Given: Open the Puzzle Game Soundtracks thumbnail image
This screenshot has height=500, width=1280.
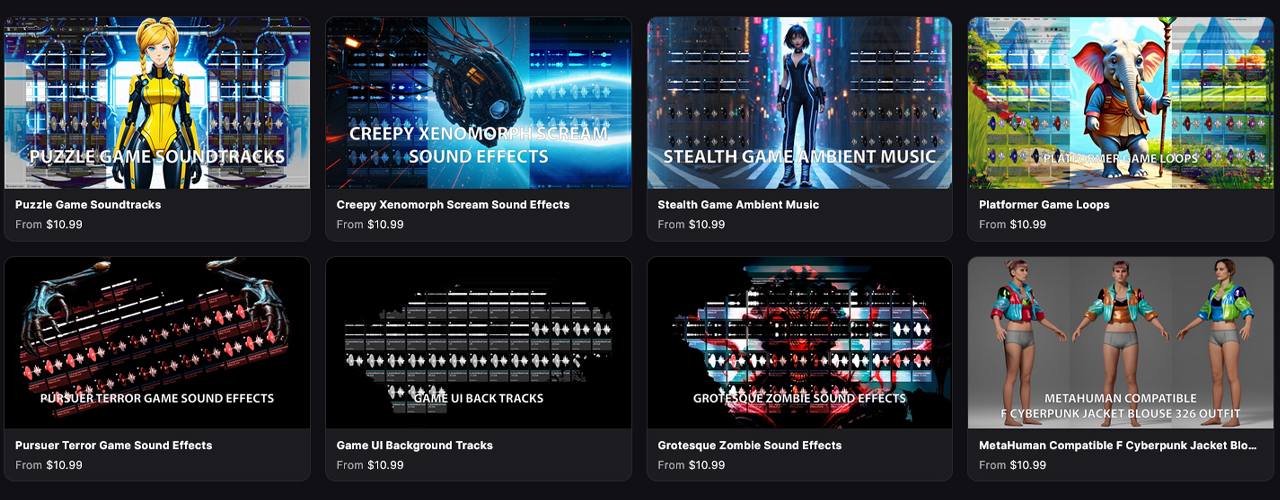Looking at the screenshot, I should pyautogui.click(x=157, y=103).
